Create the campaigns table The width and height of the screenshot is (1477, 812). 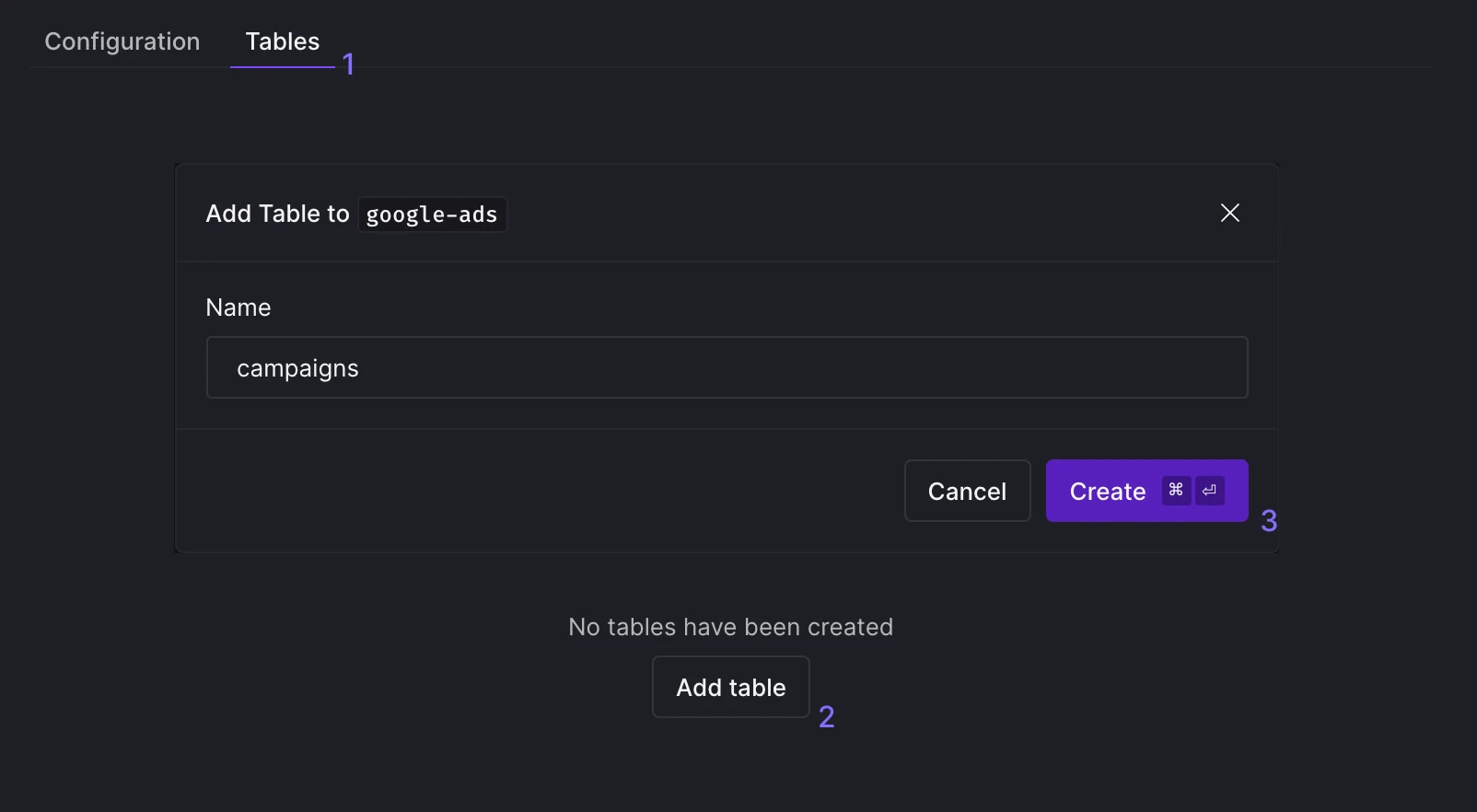(1146, 491)
